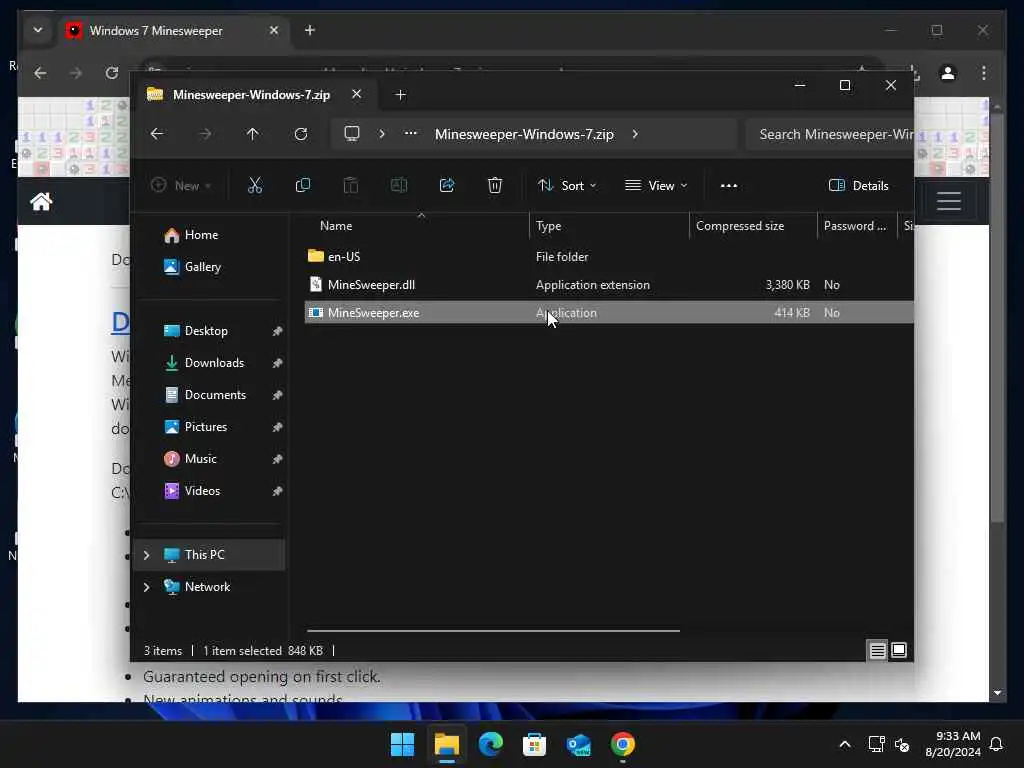Open Chrome three-dot menu

984,73
